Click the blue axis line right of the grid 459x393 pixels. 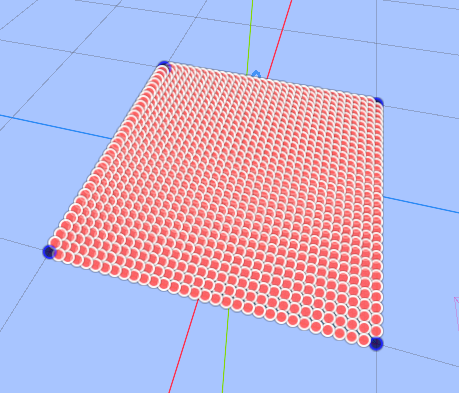pyautogui.click(x=421, y=204)
